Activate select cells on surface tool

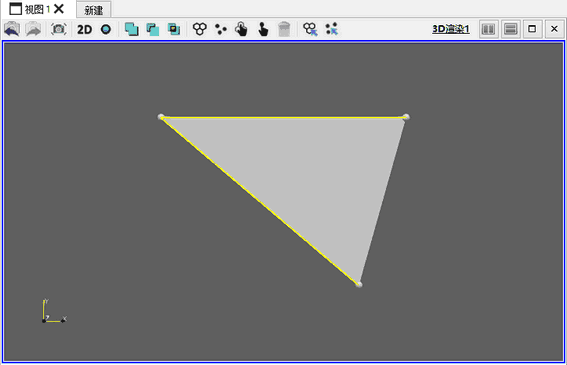200,29
